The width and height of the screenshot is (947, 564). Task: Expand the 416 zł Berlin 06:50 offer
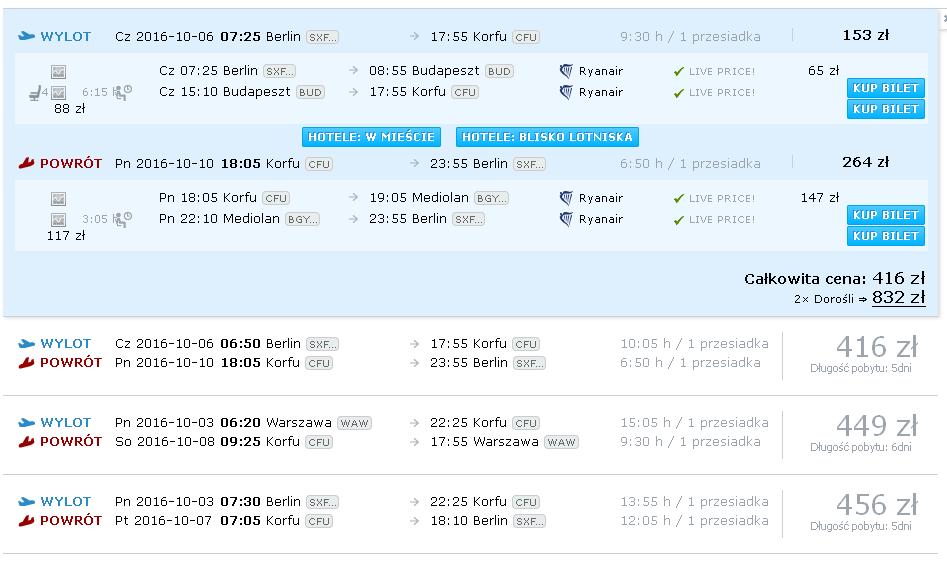pos(470,356)
